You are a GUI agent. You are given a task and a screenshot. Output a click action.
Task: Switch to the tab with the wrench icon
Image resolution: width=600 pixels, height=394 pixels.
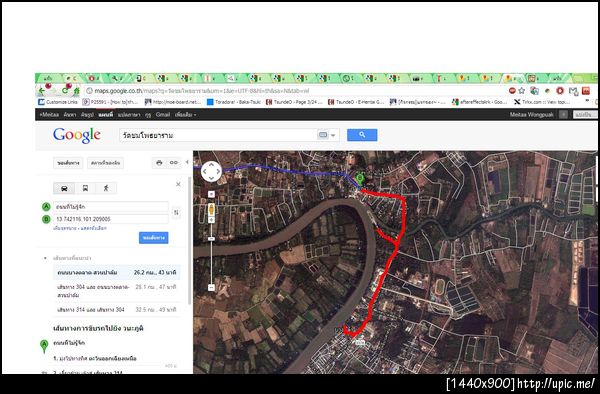(117, 78)
